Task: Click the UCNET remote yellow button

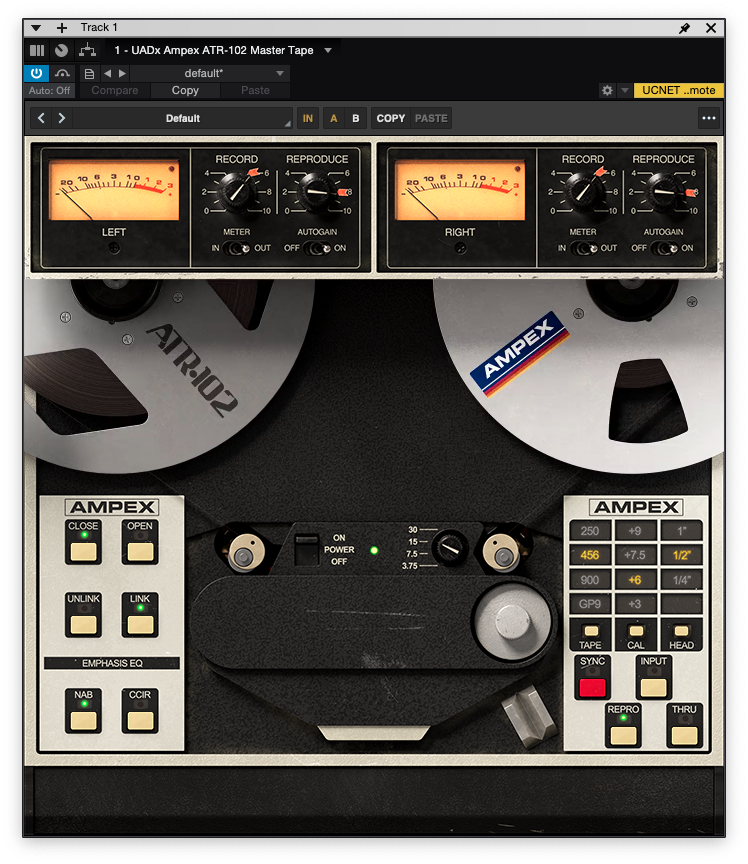Action: coord(679,90)
